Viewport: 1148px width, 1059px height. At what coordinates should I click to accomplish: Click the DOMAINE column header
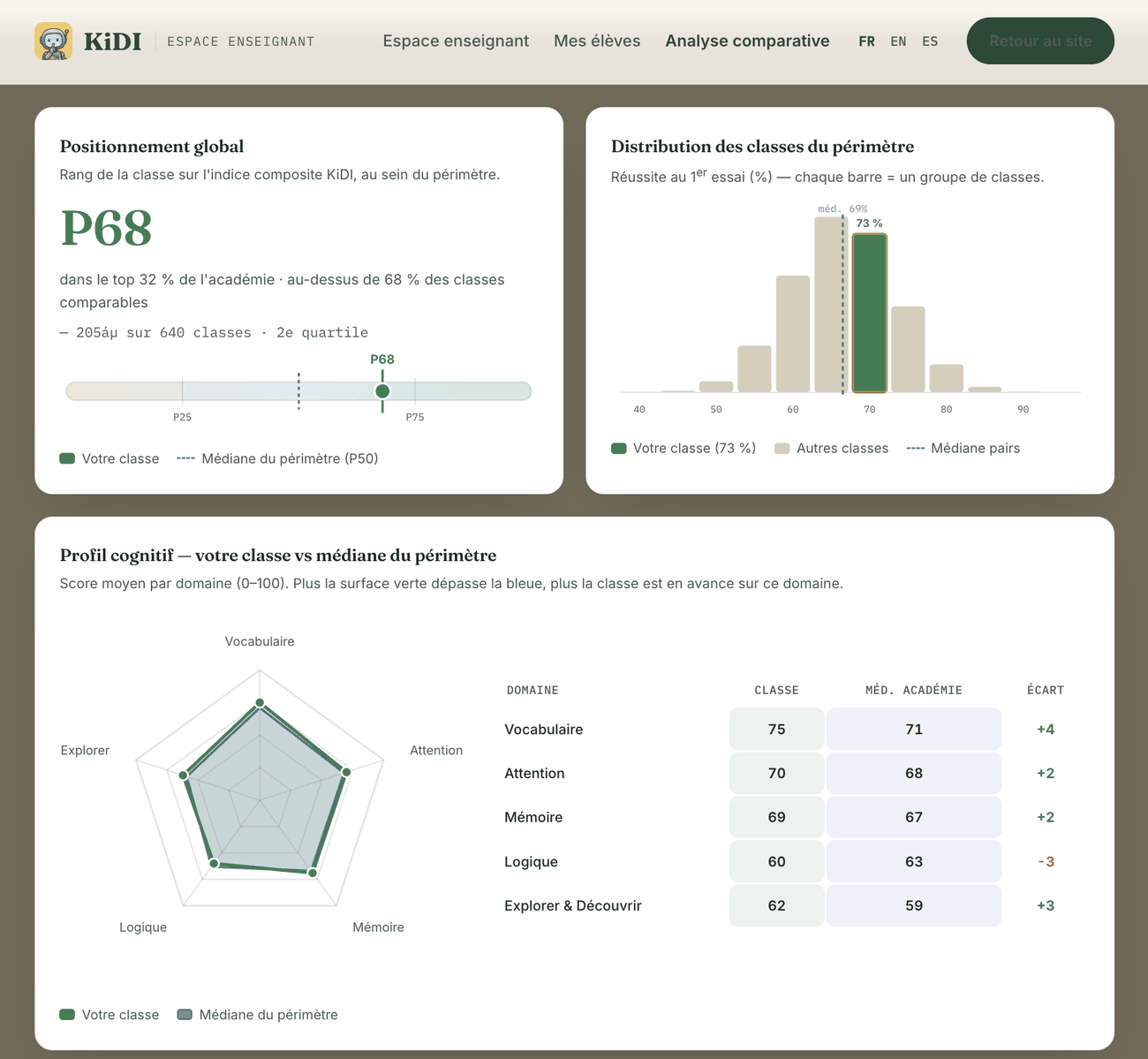tap(532, 690)
